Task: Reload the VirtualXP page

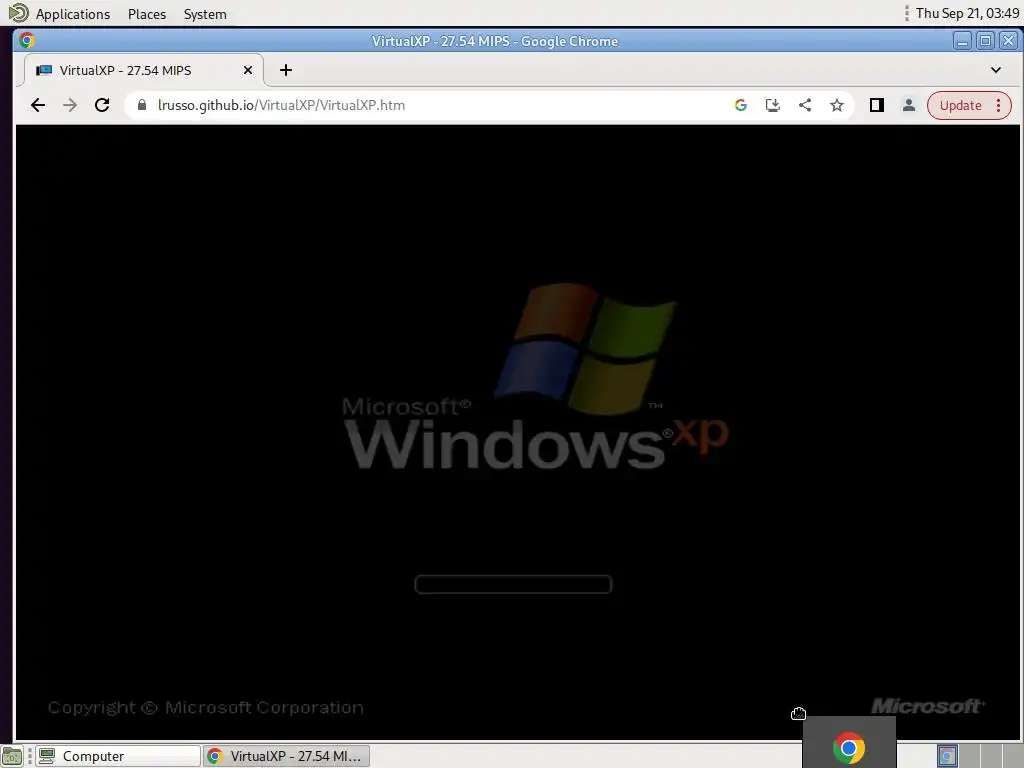Action: tap(102, 105)
